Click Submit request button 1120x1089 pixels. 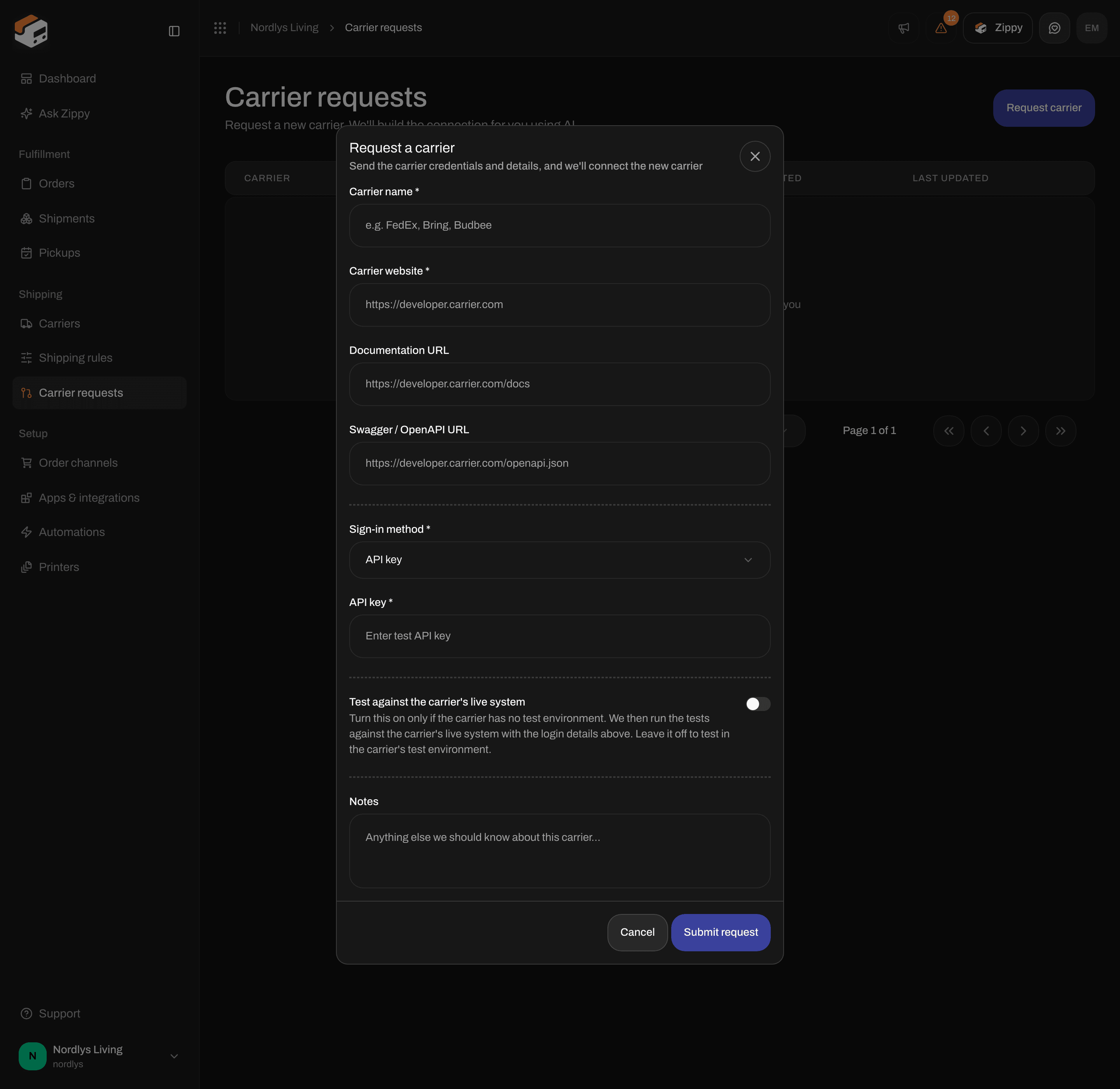[x=721, y=932]
